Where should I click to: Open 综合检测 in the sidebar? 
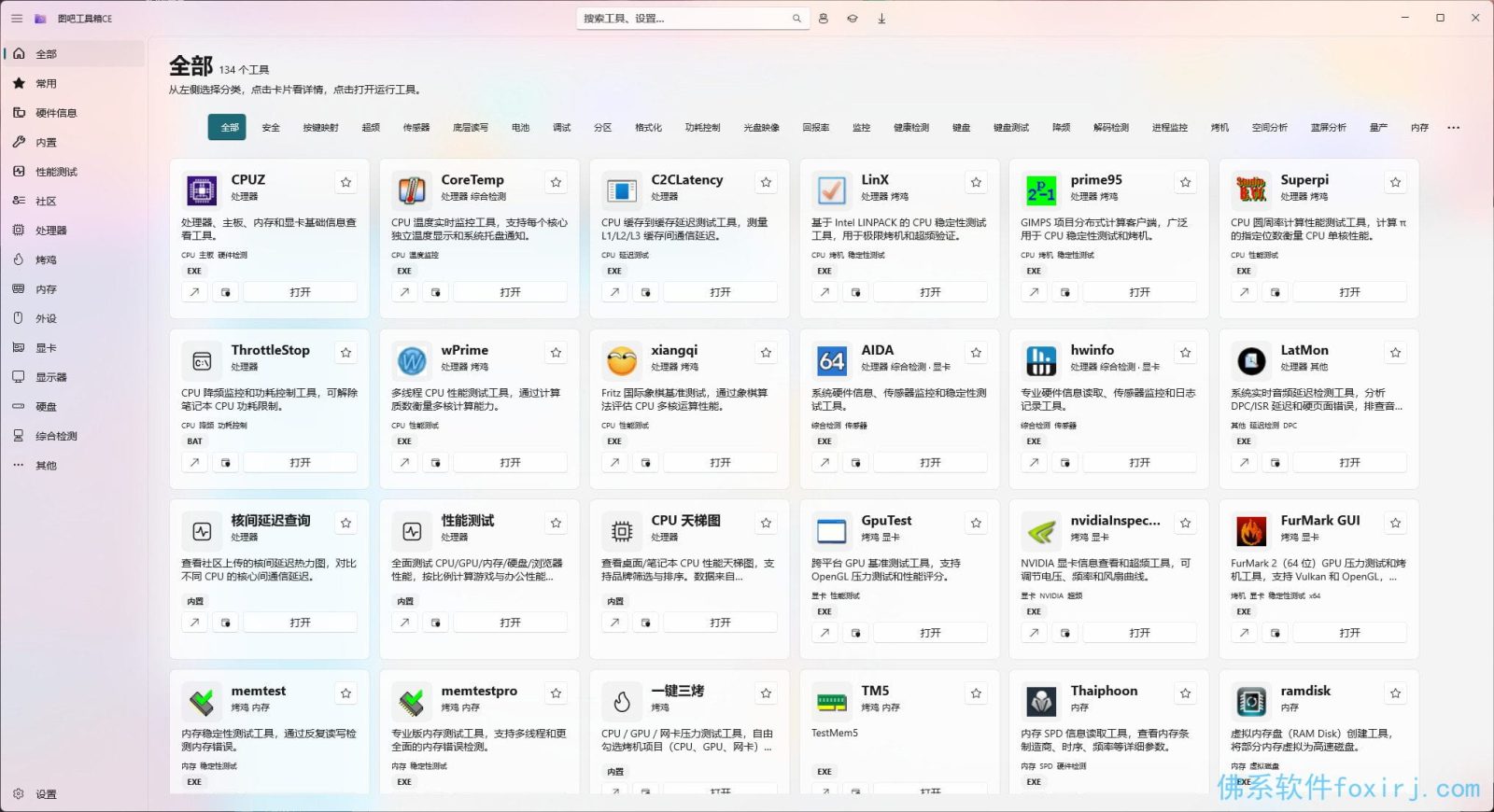(x=74, y=436)
